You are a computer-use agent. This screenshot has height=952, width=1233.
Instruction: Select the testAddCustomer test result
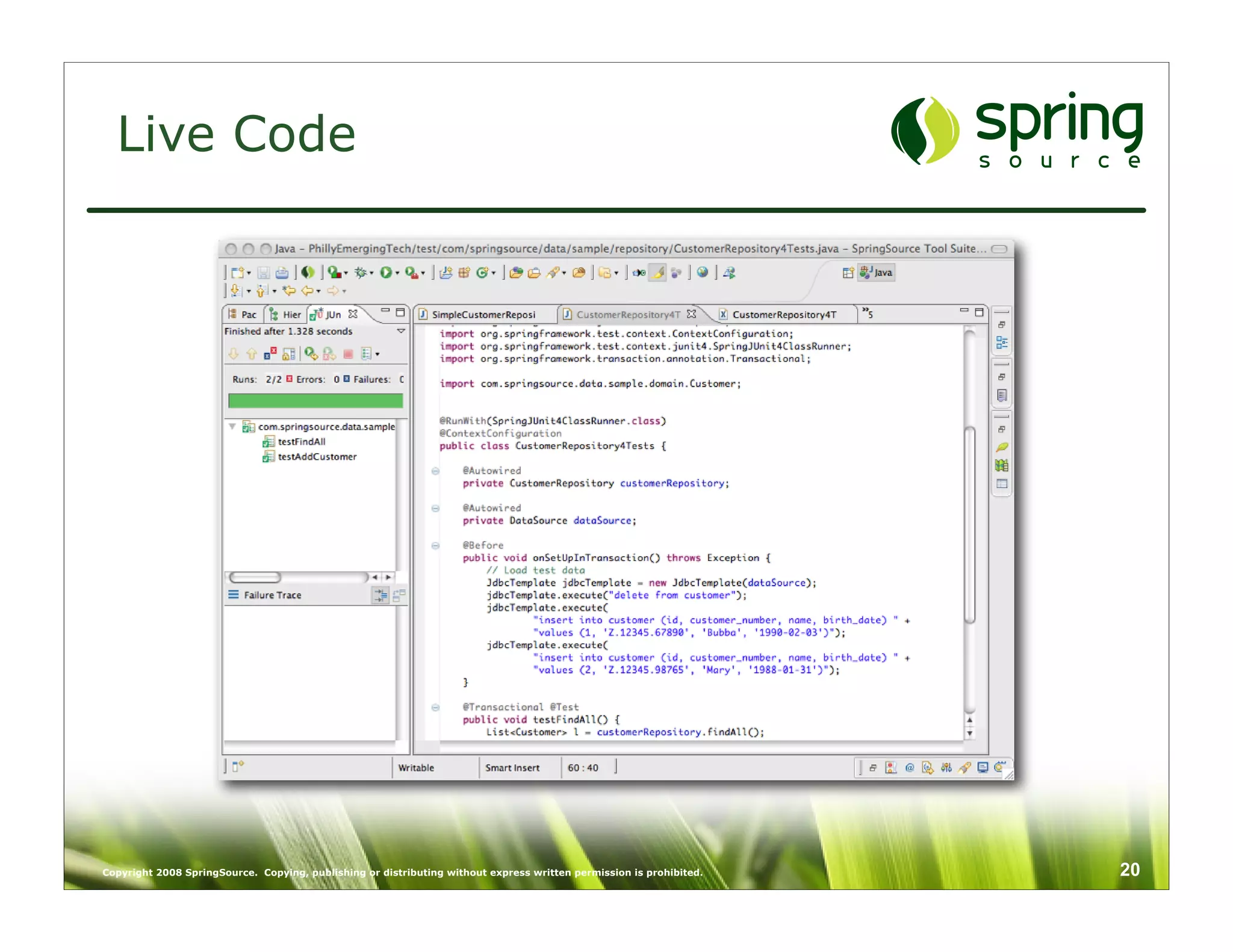310,457
